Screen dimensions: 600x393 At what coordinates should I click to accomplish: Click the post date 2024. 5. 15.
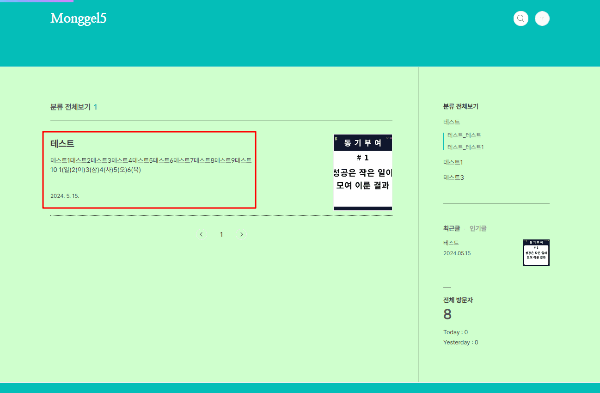click(x=65, y=196)
